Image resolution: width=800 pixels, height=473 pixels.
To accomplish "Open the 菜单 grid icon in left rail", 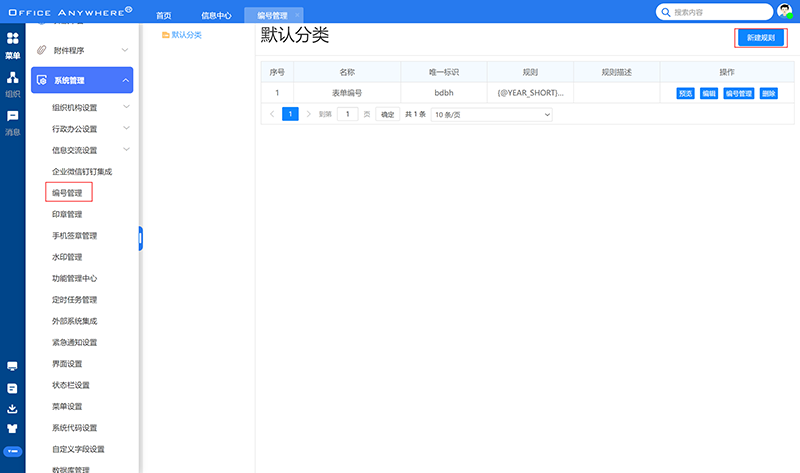I will tap(13, 38).
